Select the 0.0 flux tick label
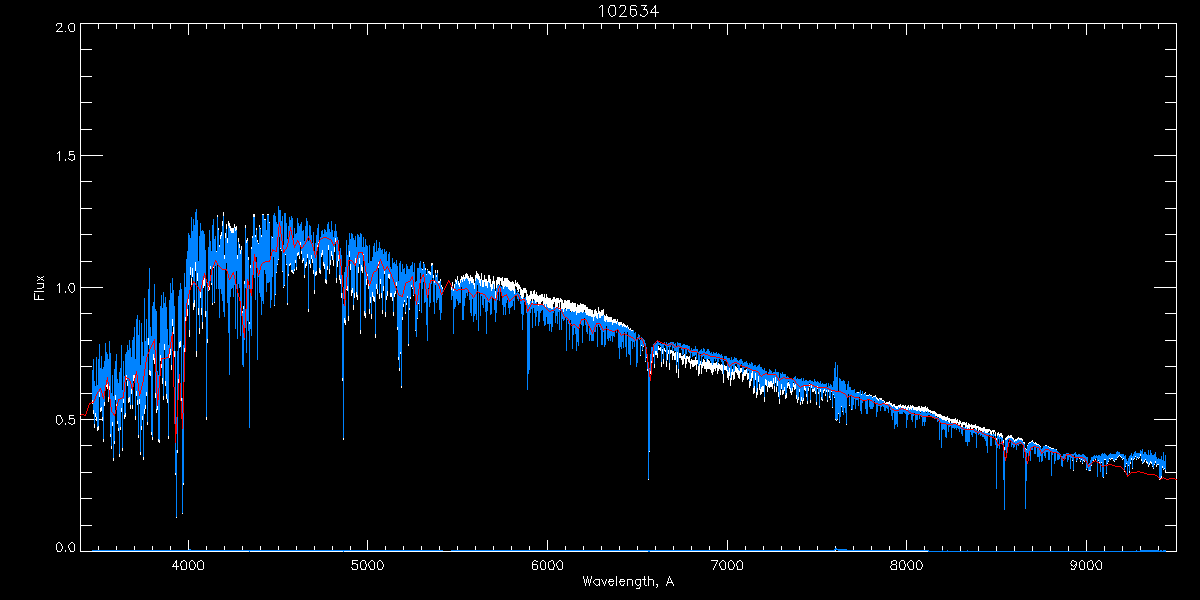This screenshot has width=1200, height=600. click(x=64, y=547)
